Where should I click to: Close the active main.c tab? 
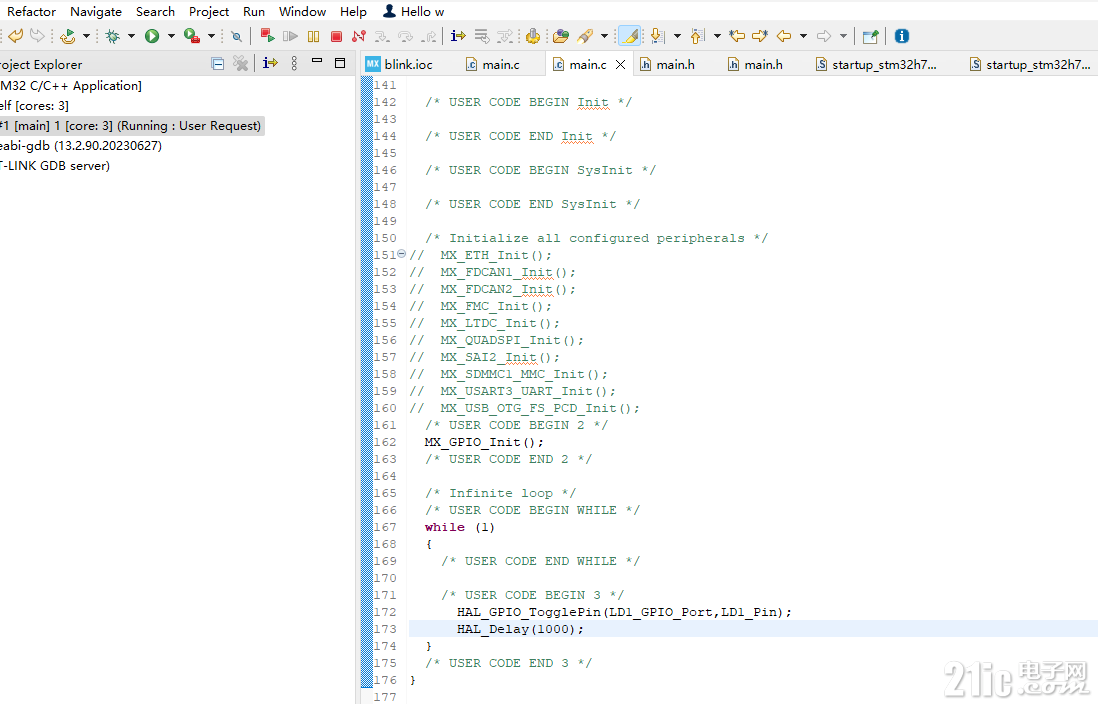[620, 64]
